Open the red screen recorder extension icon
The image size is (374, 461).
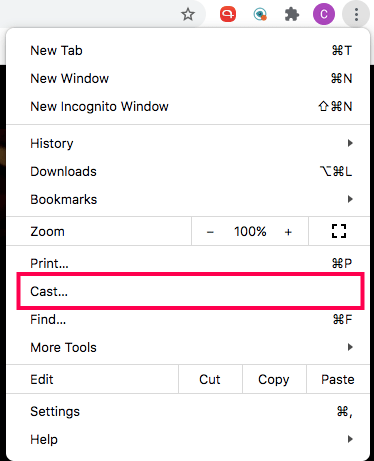click(x=228, y=14)
